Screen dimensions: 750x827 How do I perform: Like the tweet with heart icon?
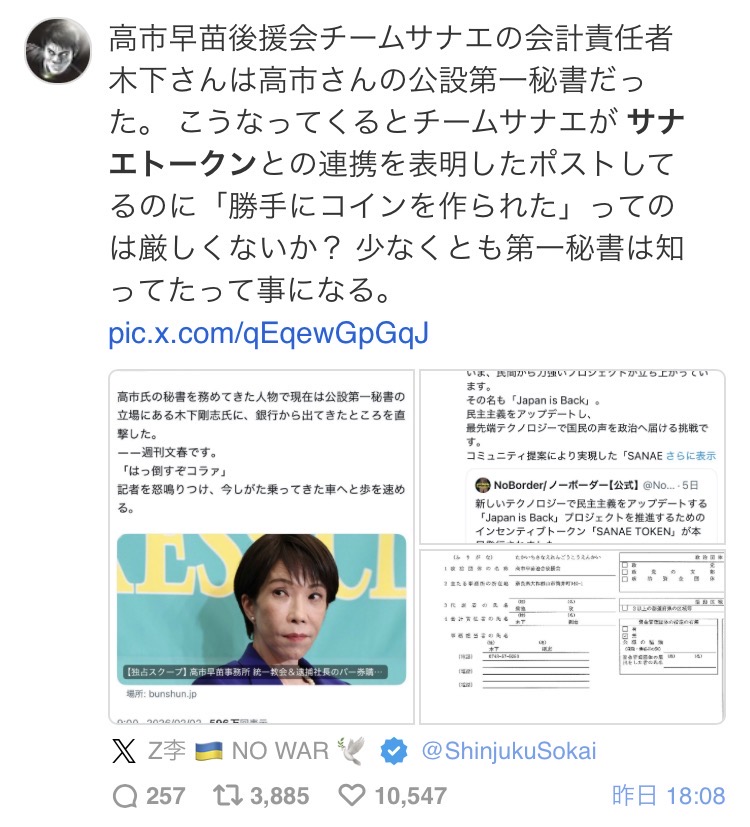tap(352, 795)
